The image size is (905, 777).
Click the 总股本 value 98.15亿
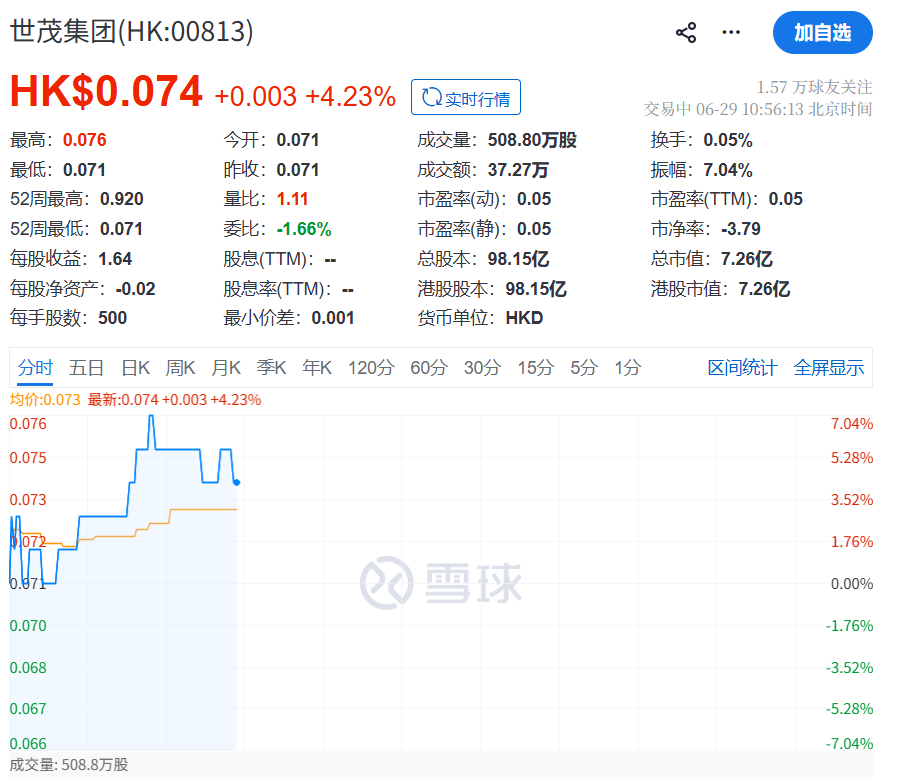pos(518,259)
